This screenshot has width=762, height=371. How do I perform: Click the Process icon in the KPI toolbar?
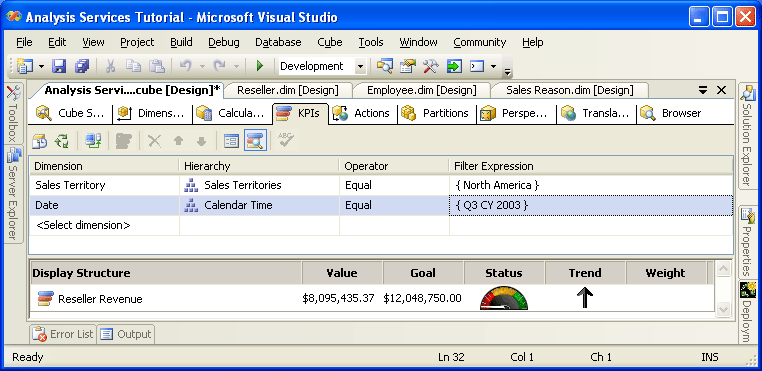[x=39, y=141]
